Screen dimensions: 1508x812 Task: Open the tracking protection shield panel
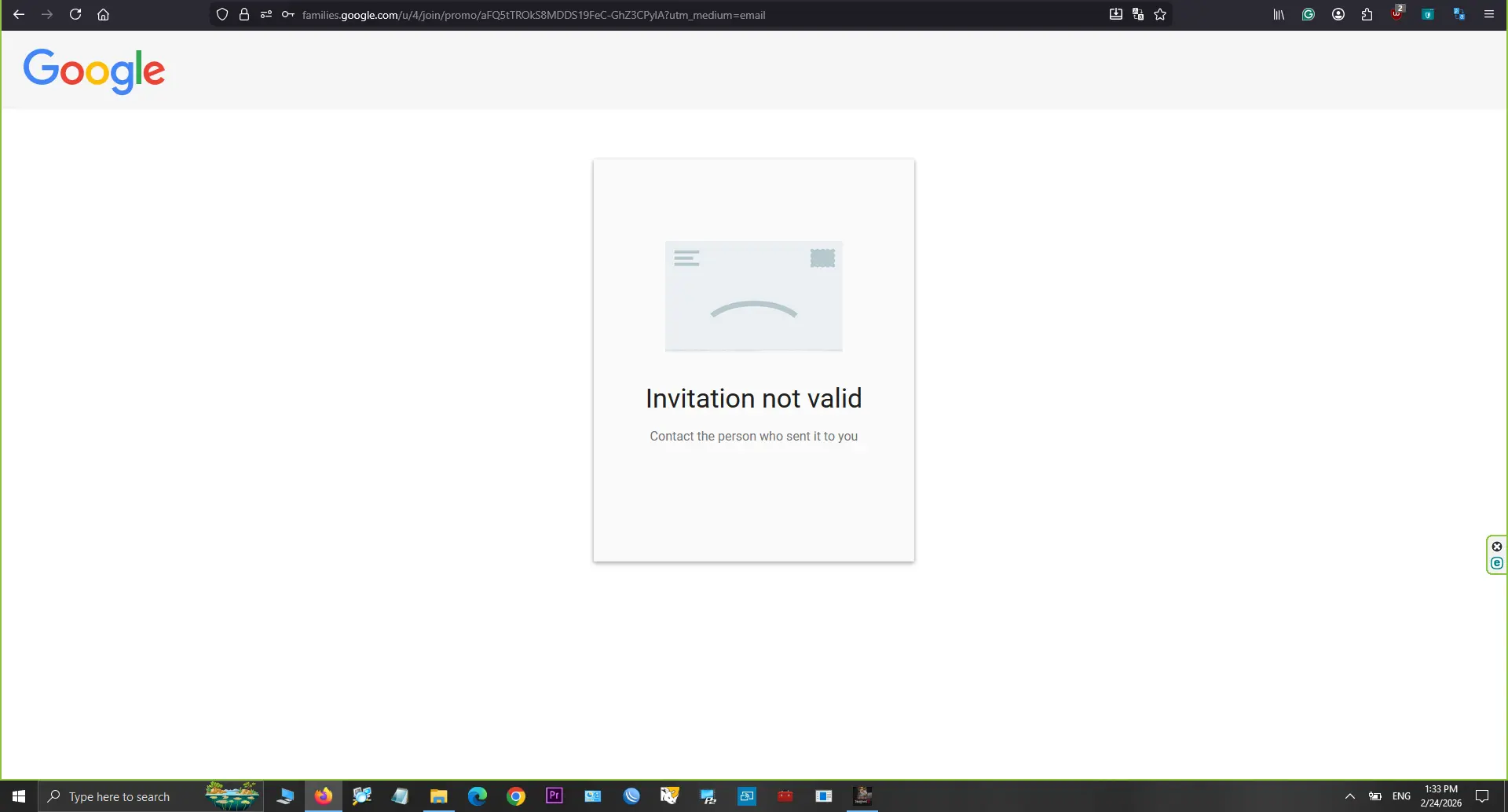pos(222,14)
